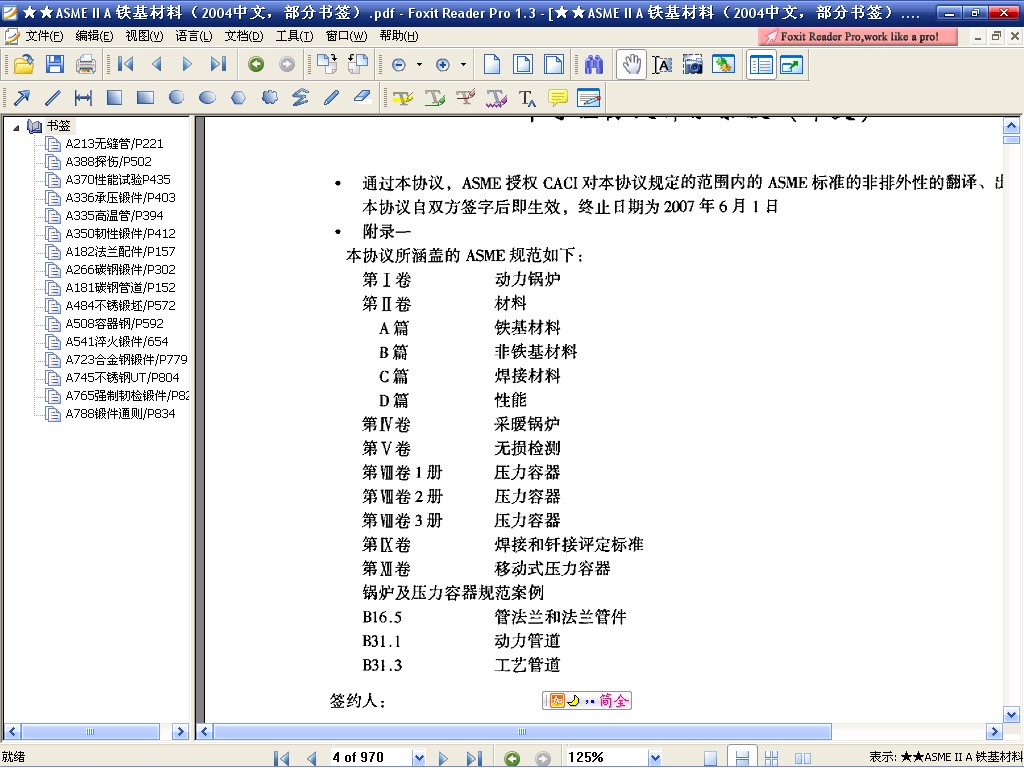Activate the snapshot camera tool
This screenshot has height=768, width=1024.
pos(693,64)
